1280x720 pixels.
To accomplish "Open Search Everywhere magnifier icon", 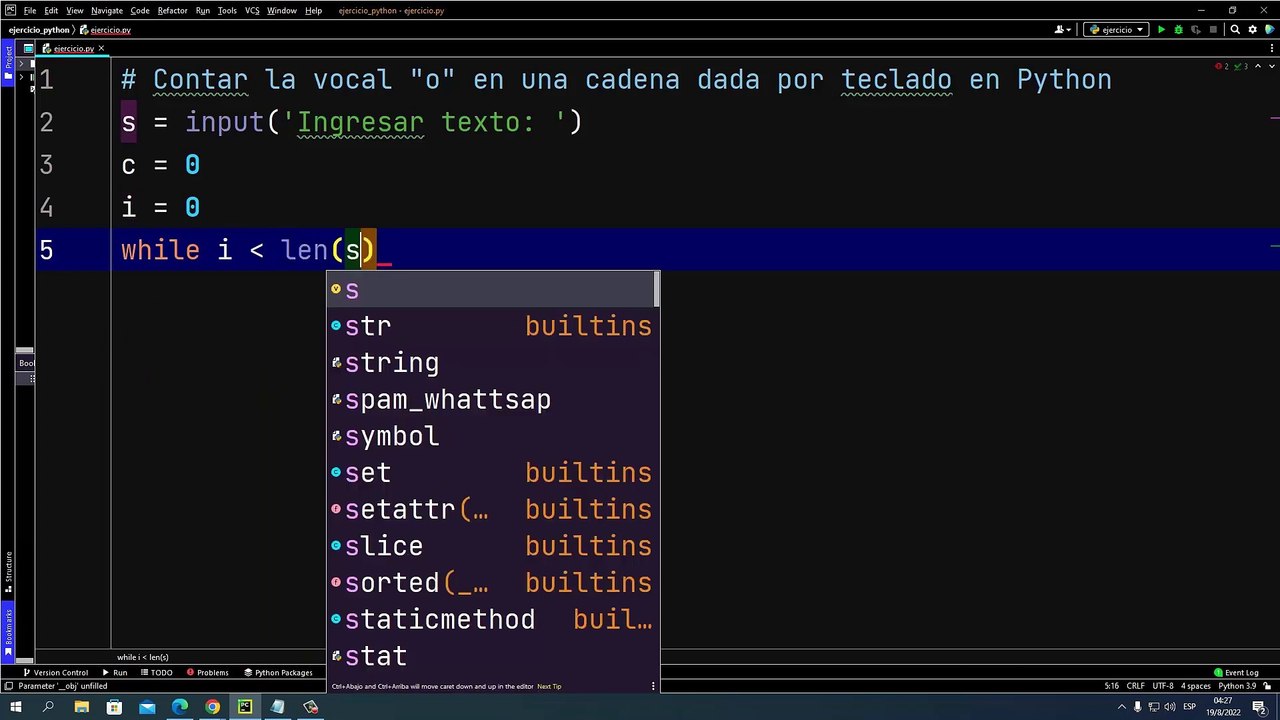I will [1235, 30].
